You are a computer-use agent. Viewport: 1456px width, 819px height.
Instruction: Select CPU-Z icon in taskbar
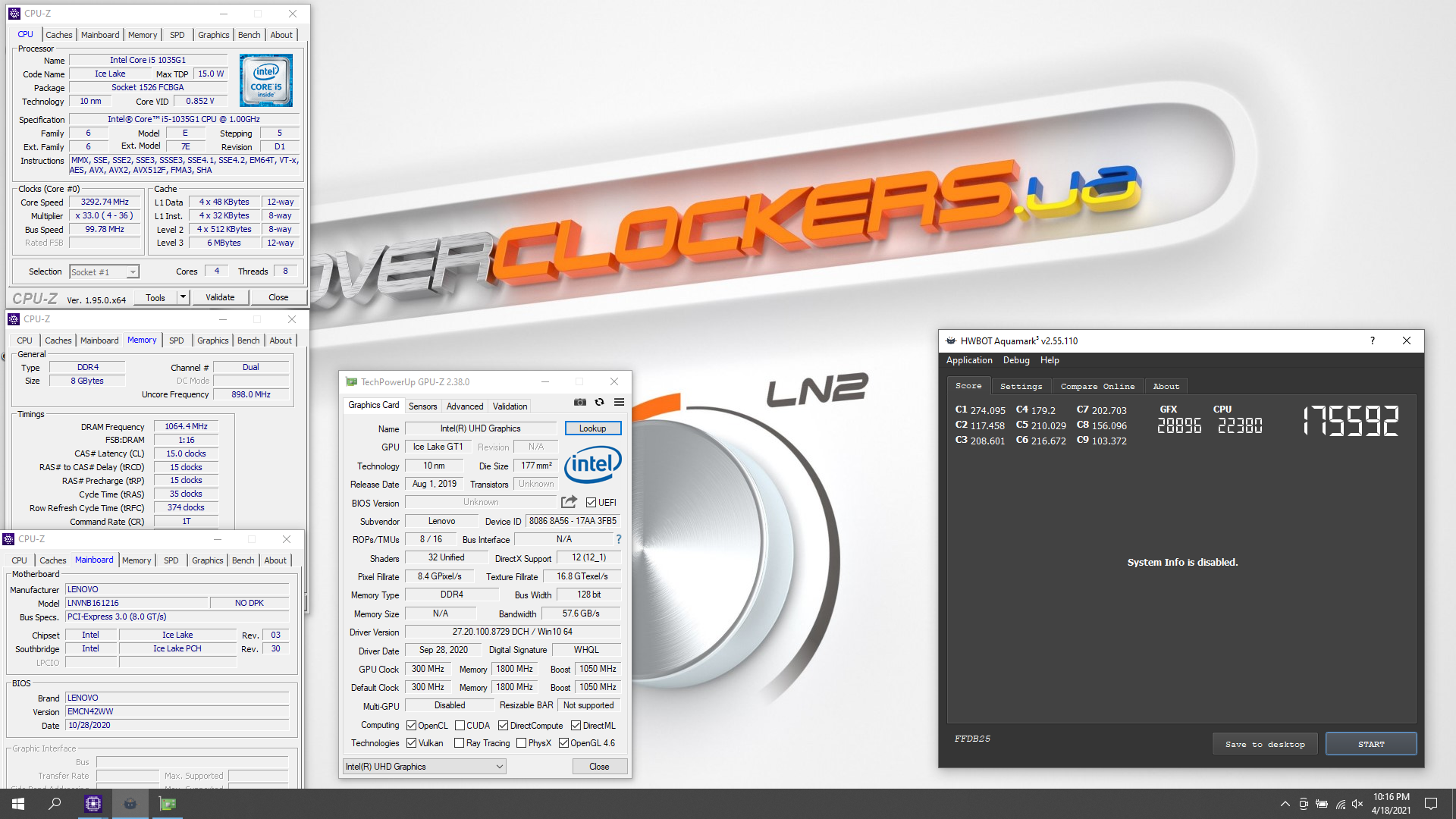(93, 804)
